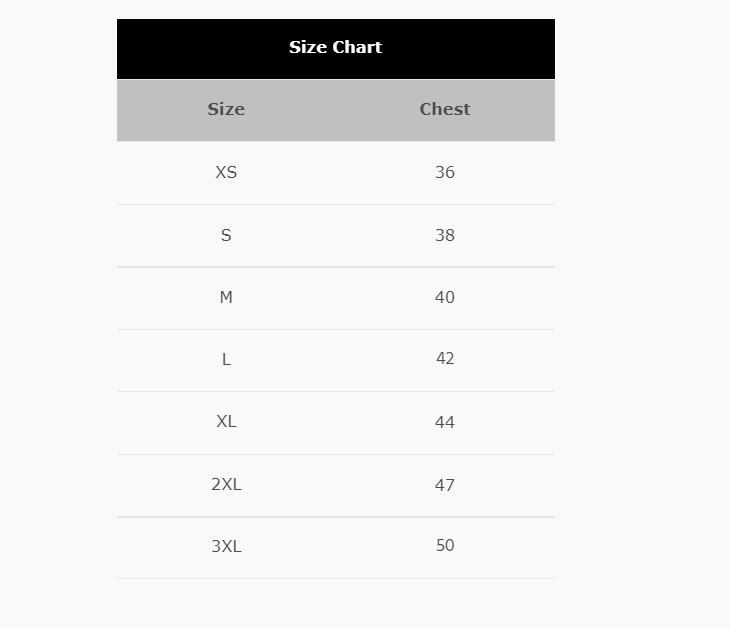Click the chest value 40

445,297
